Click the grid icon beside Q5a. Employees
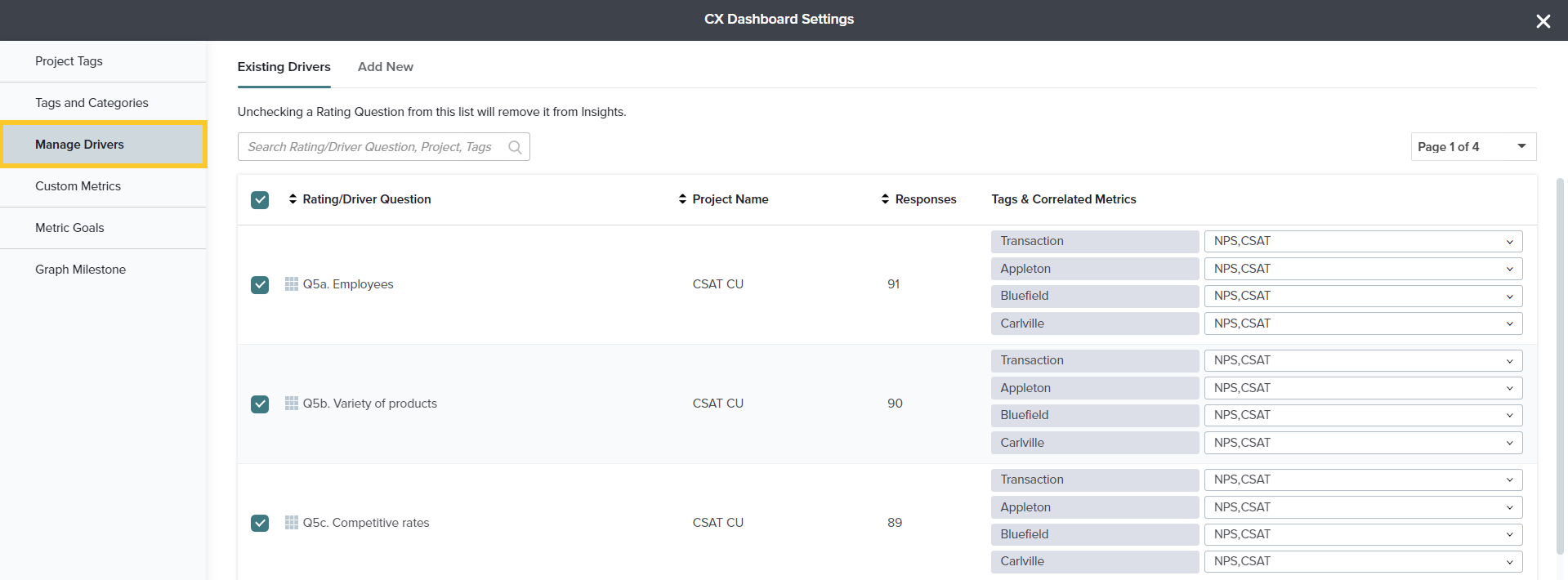1568x580 pixels. tap(292, 284)
